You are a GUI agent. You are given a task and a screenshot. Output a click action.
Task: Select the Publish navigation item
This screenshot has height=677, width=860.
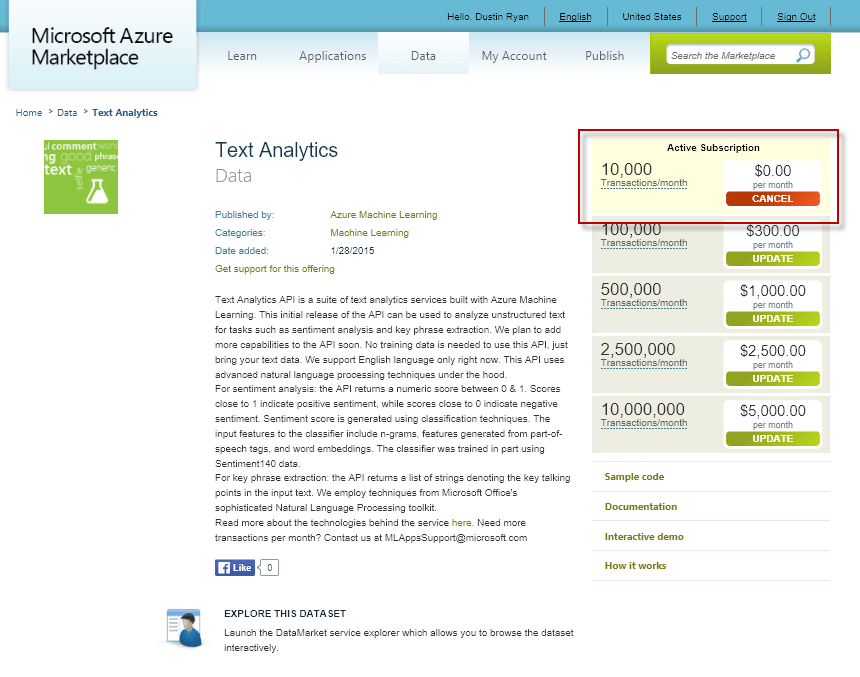point(604,56)
